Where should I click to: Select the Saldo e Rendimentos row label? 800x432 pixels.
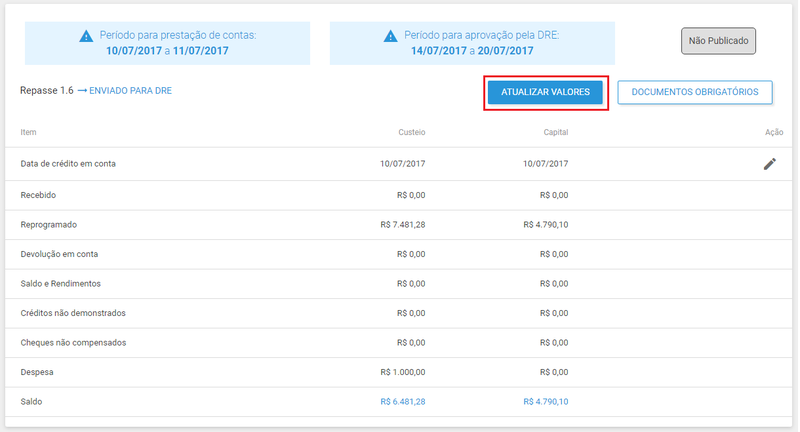(x=61, y=284)
